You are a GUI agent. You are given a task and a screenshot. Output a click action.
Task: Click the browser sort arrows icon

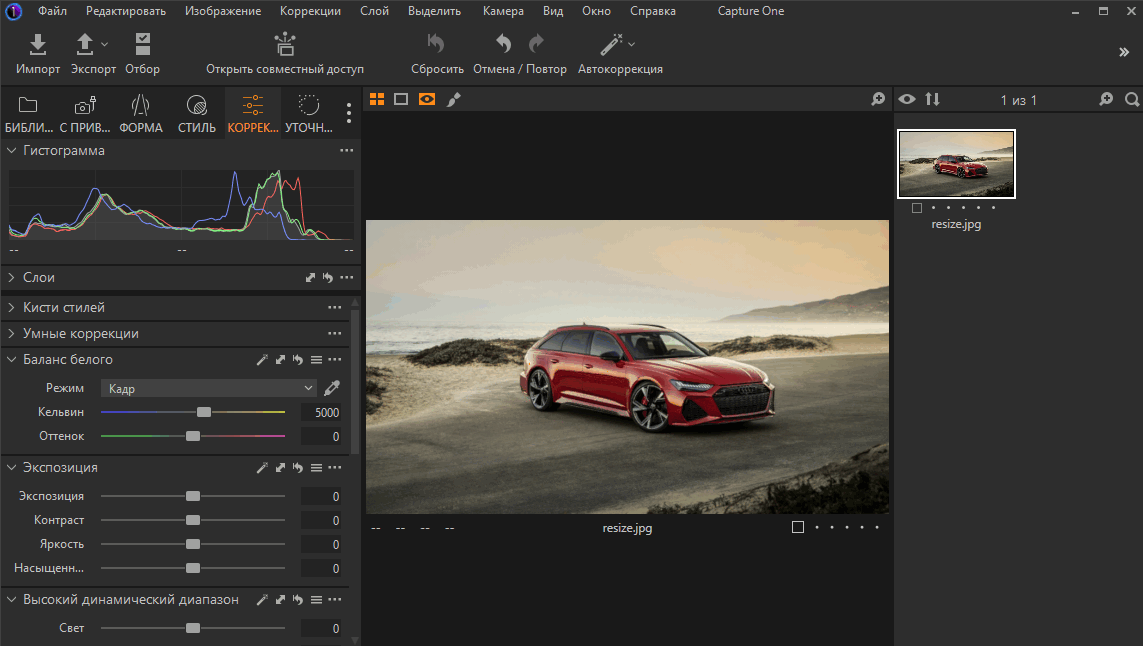coord(932,99)
